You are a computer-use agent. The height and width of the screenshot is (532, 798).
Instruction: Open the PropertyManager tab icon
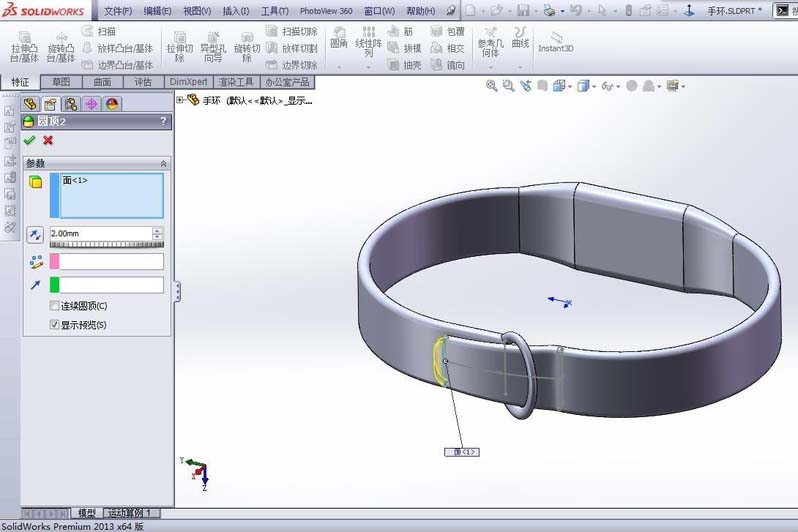point(50,104)
